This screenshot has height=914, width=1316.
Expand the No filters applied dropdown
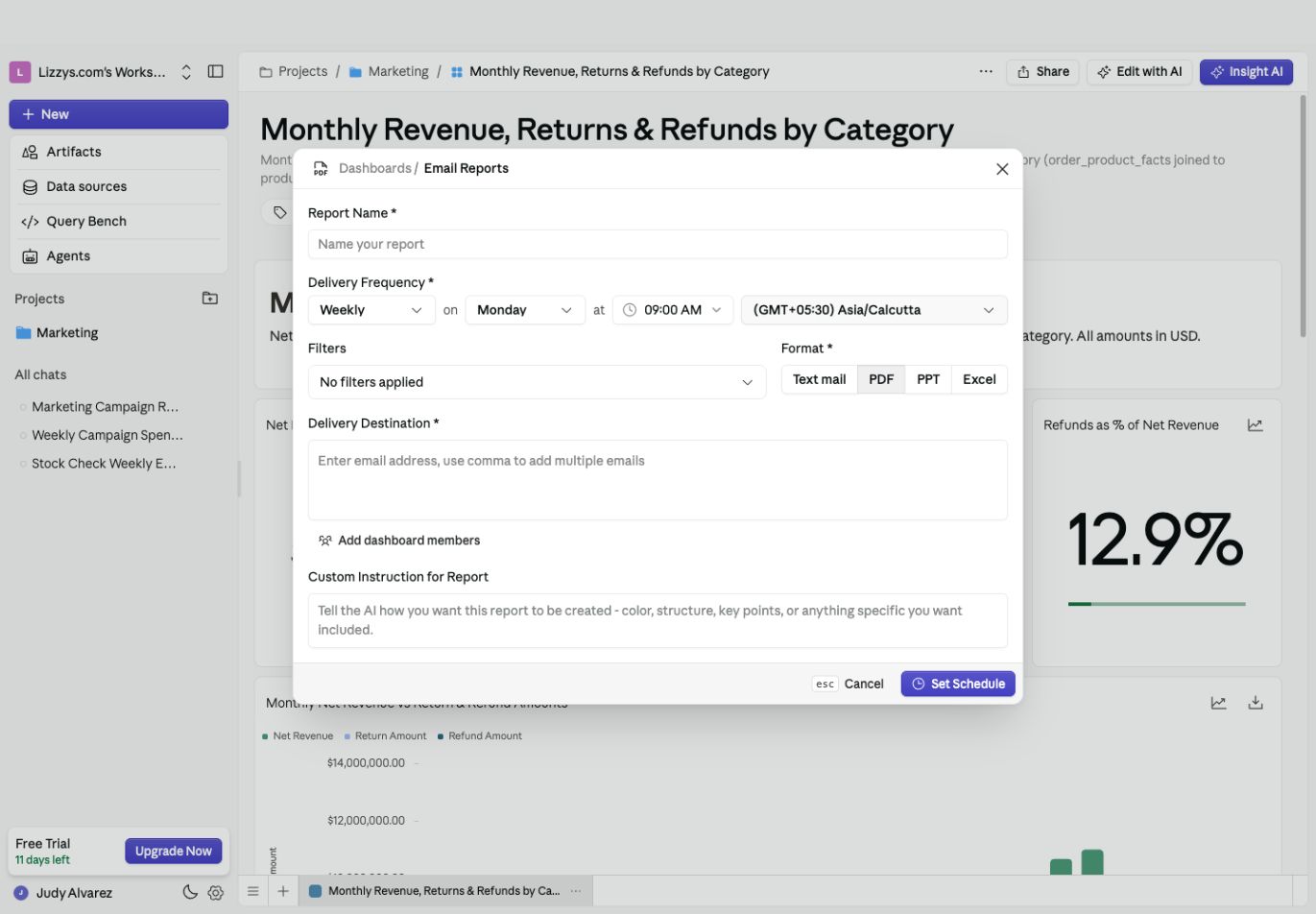click(x=537, y=382)
